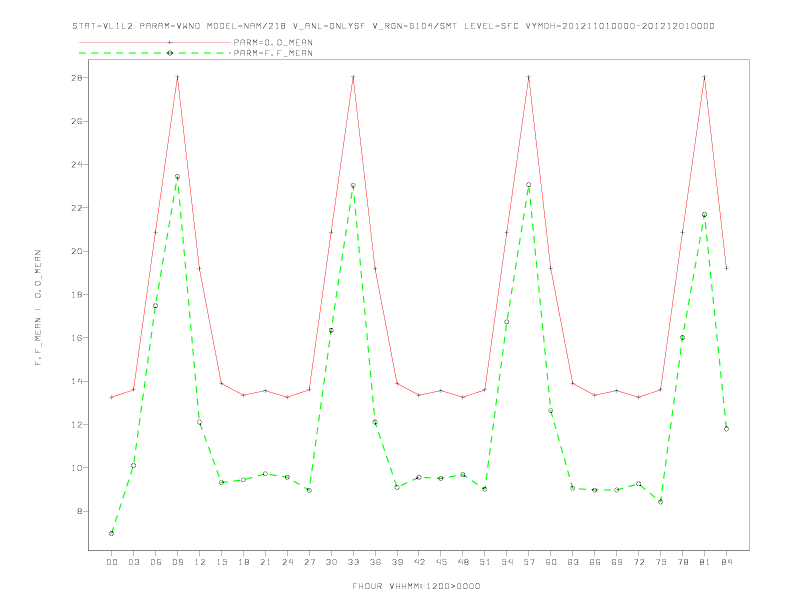
Task: Click the x-axis tick label 63
Action: pos(573,562)
